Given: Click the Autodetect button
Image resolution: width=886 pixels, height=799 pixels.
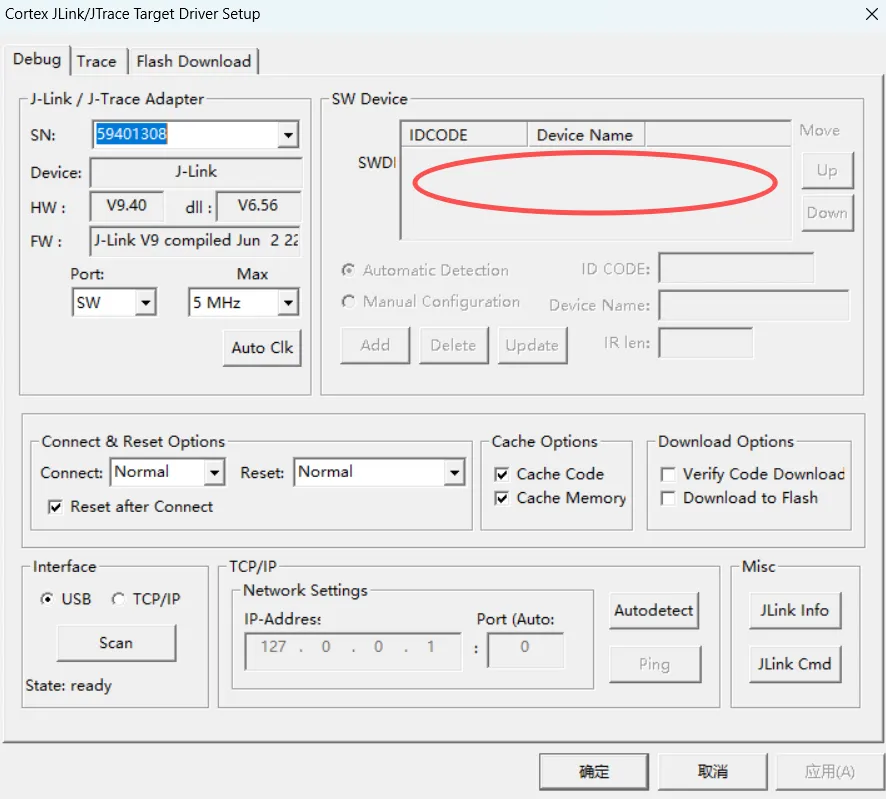Looking at the screenshot, I should (x=654, y=610).
